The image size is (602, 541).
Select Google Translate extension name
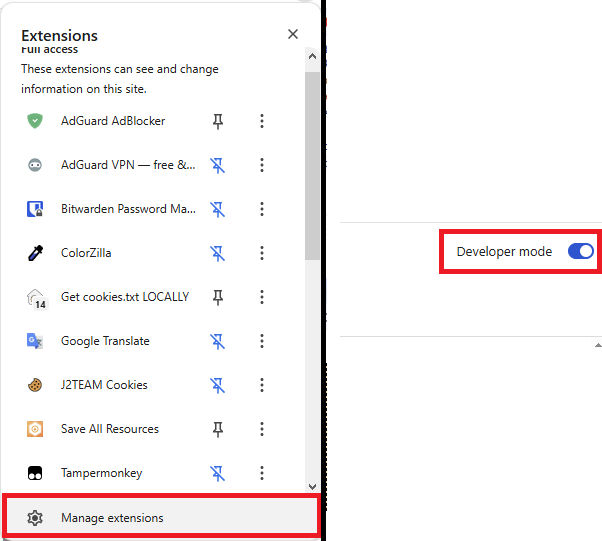pos(105,341)
